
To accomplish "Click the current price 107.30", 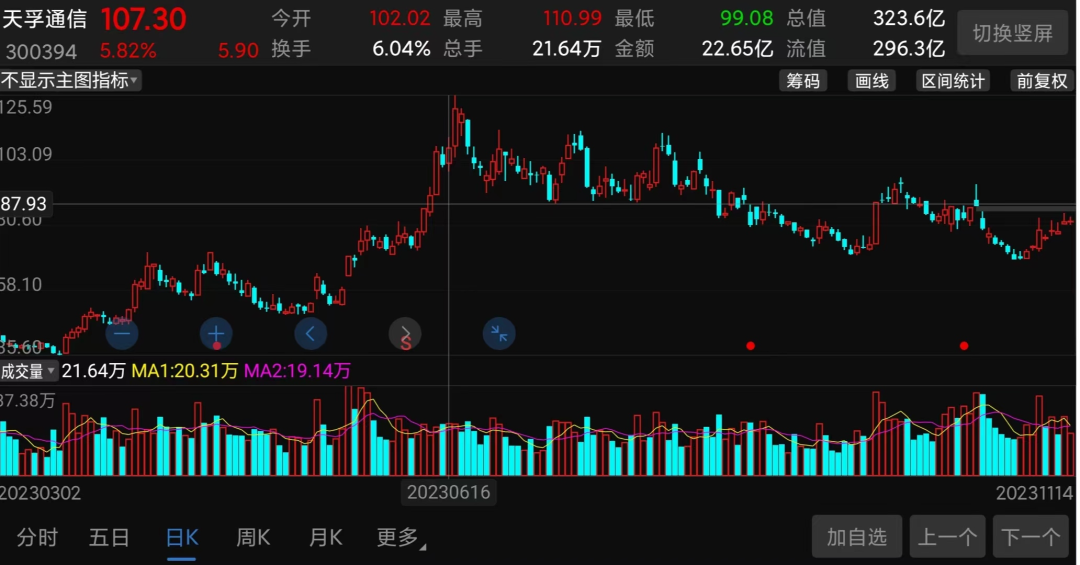I will click(143, 19).
